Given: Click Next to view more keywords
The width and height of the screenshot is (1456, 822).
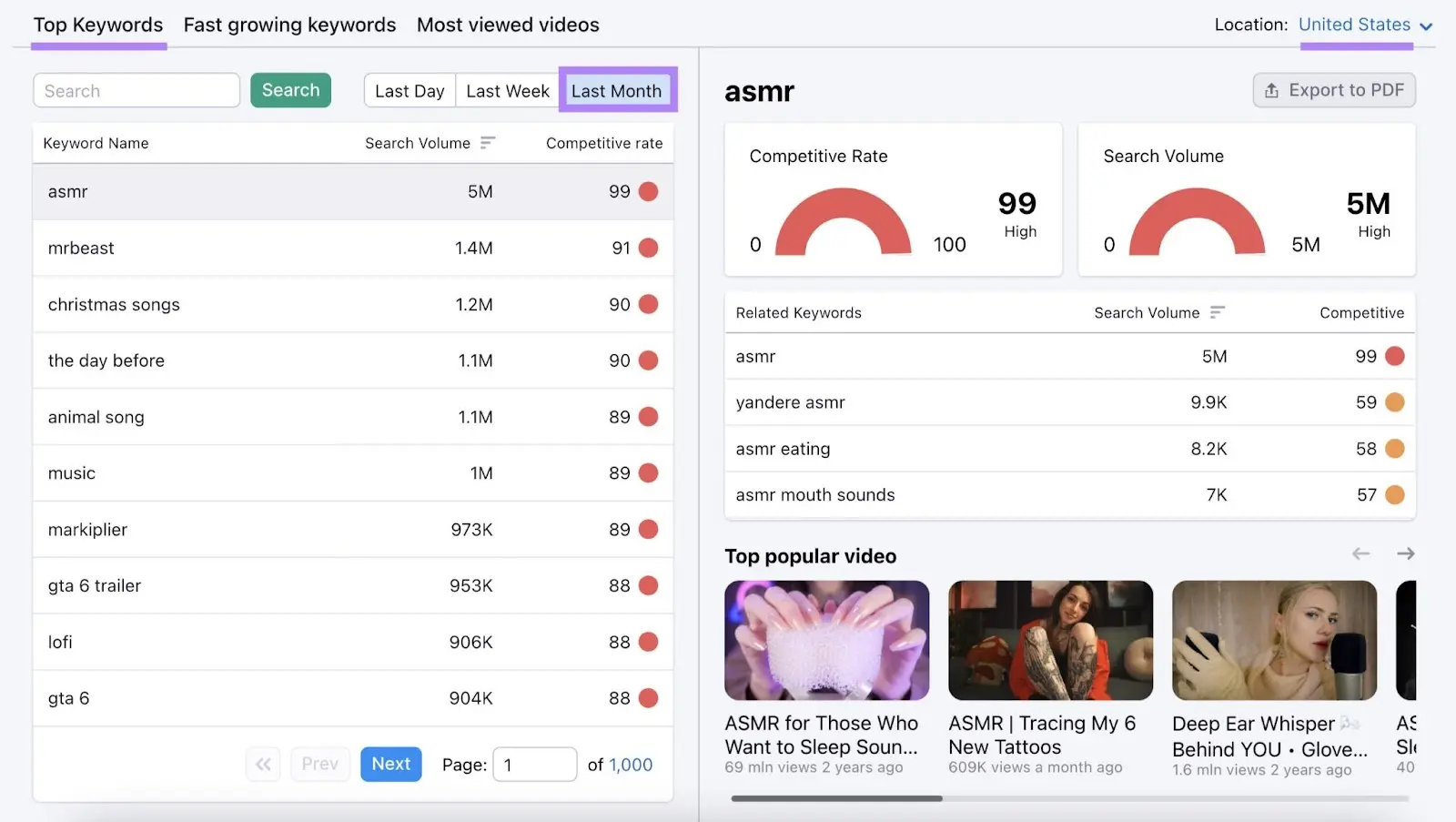Looking at the screenshot, I should [x=390, y=764].
